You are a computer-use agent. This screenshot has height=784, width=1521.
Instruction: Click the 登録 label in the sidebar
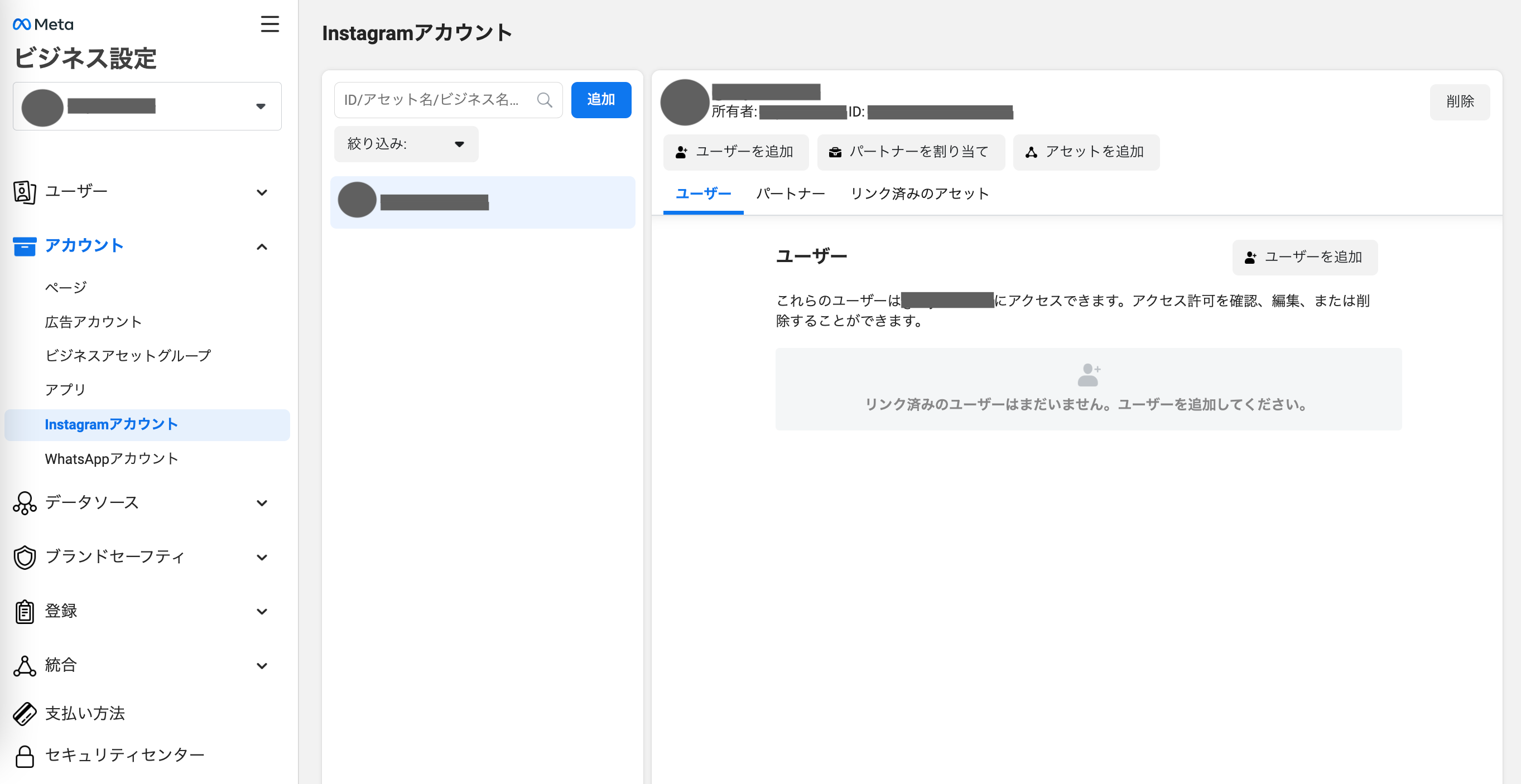click(61, 611)
